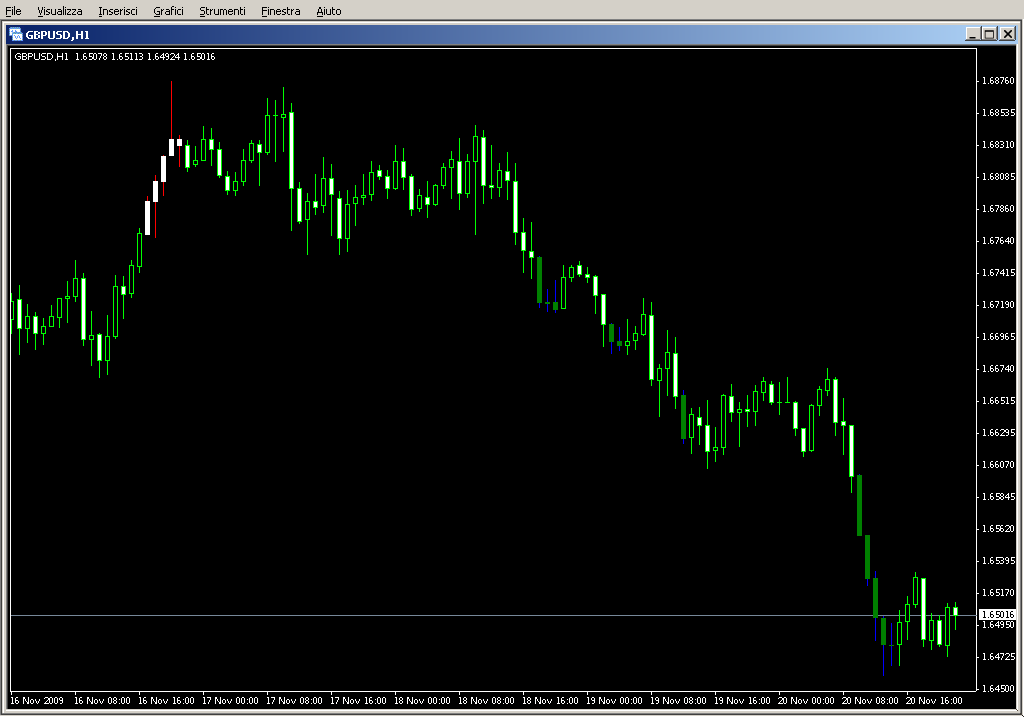Open the Inserisci menu
Viewport: 1024px width, 717px height.
tap(118, 11)
